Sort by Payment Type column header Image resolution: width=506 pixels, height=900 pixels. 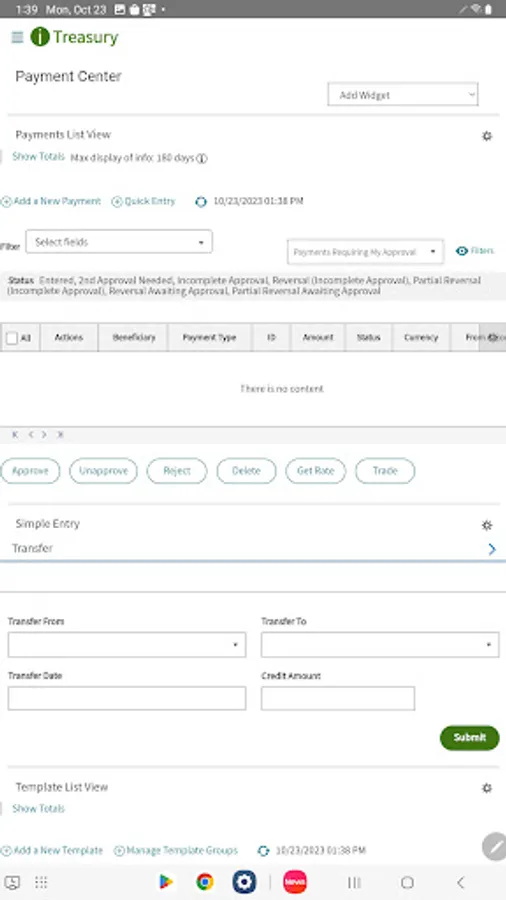(x=209, y=338)
